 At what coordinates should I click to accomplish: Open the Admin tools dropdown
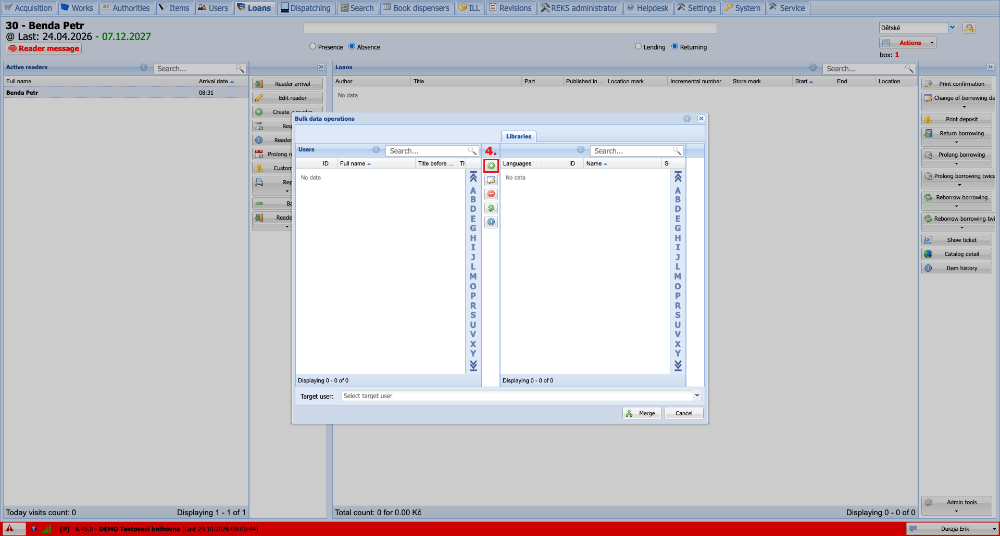(x=957, y=505)
